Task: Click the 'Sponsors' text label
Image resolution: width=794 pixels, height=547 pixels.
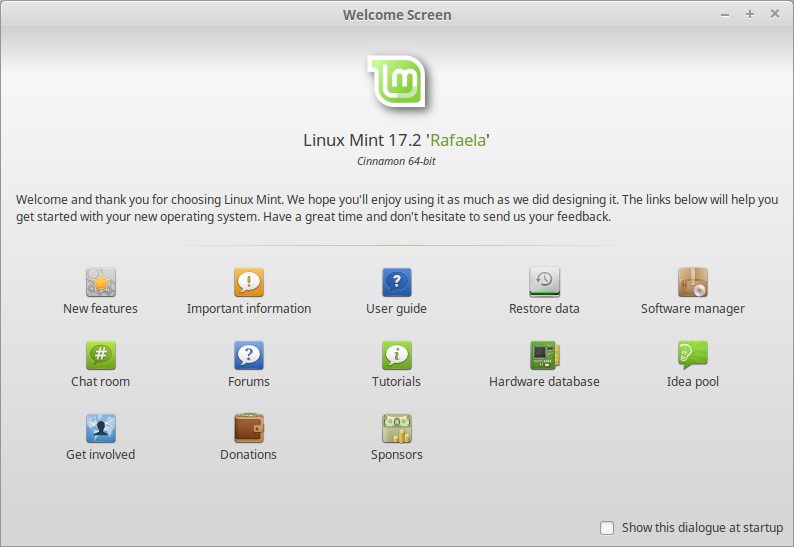Action: pyautogui.click(x=396, y=455)
